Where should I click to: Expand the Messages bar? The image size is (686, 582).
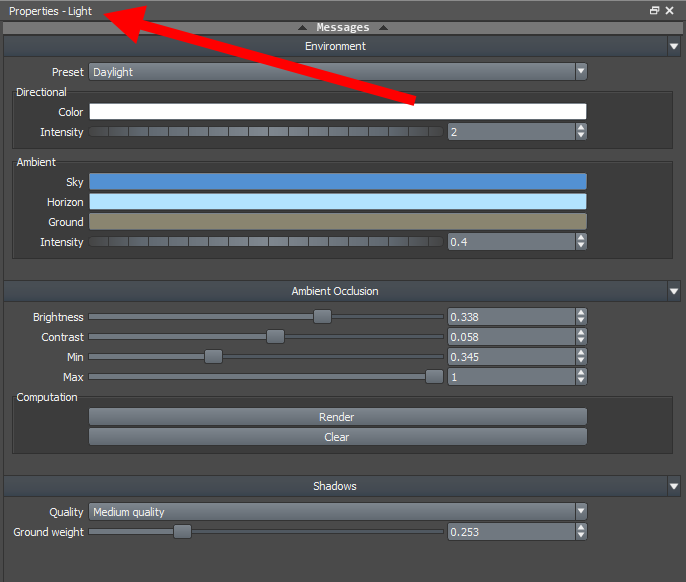click(343, 28)
